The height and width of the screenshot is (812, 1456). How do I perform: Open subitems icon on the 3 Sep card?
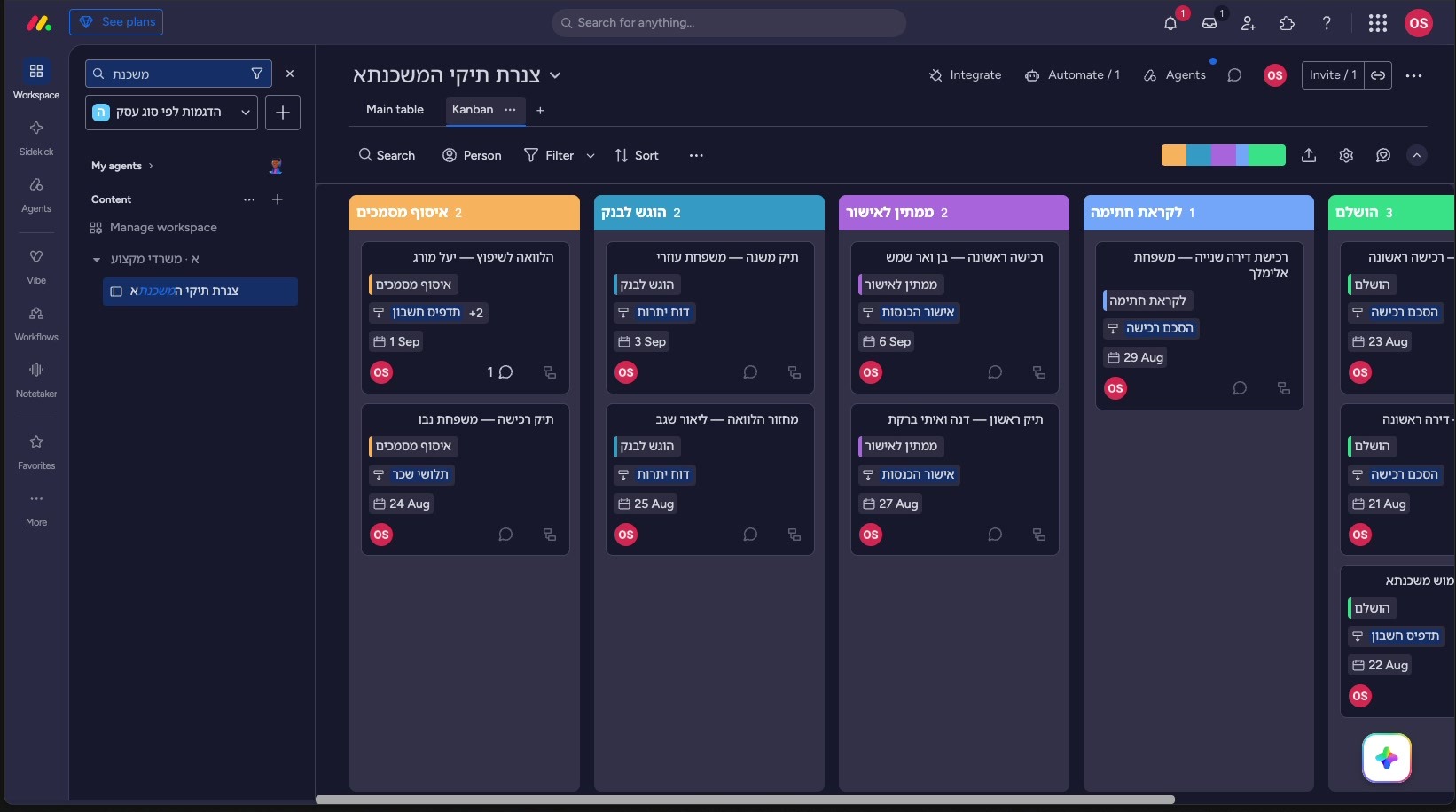(x=795, y=372)
